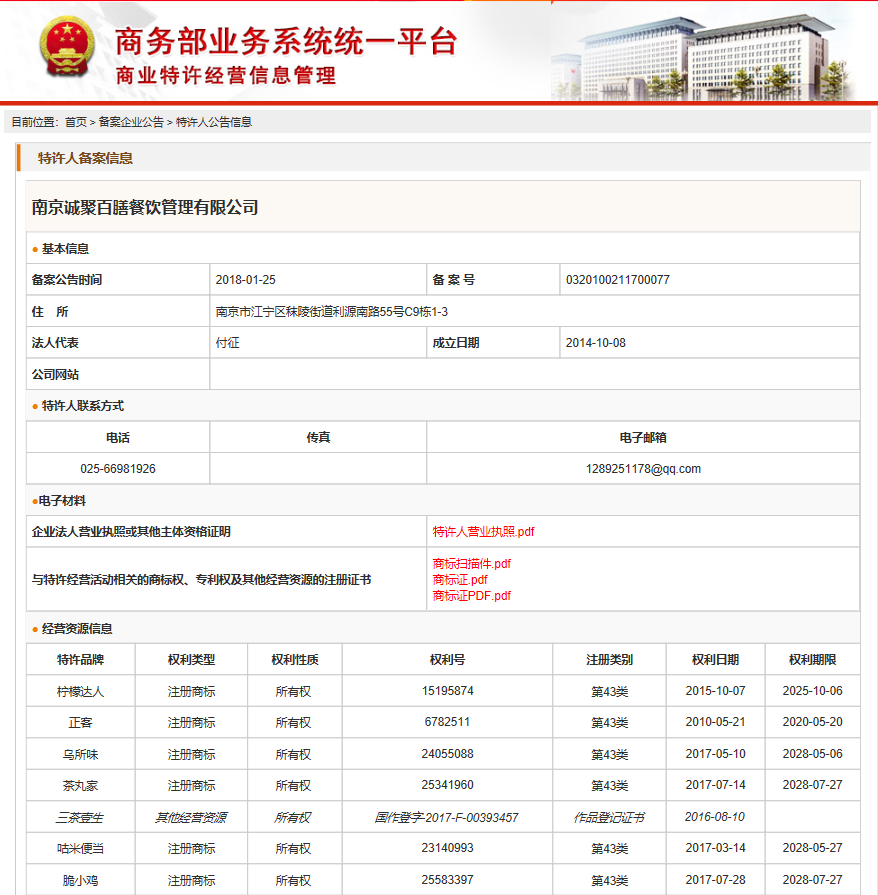This screenshot has width=878, height=895.
Task: Select brand name 柠檬达人
Action: pyautogui.click(x=80, y=692)
